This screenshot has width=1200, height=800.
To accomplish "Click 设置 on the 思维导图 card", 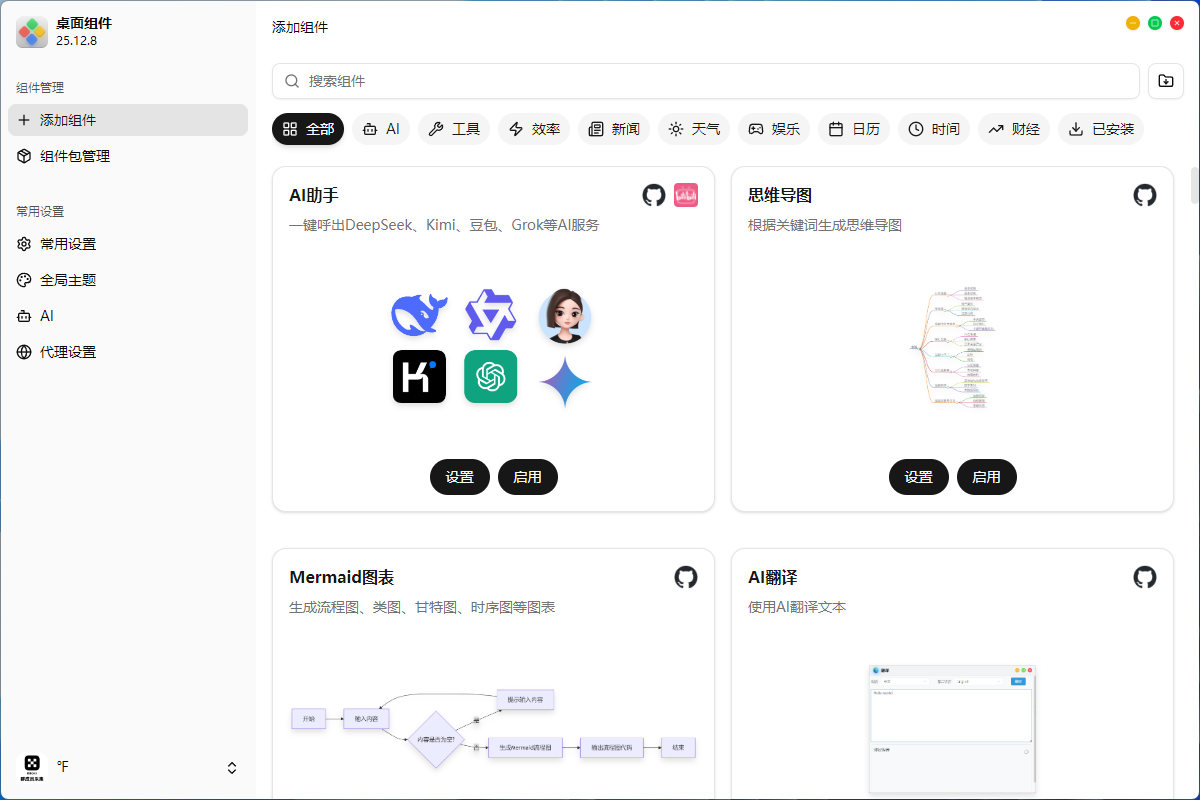I will [x=919, y=477].
